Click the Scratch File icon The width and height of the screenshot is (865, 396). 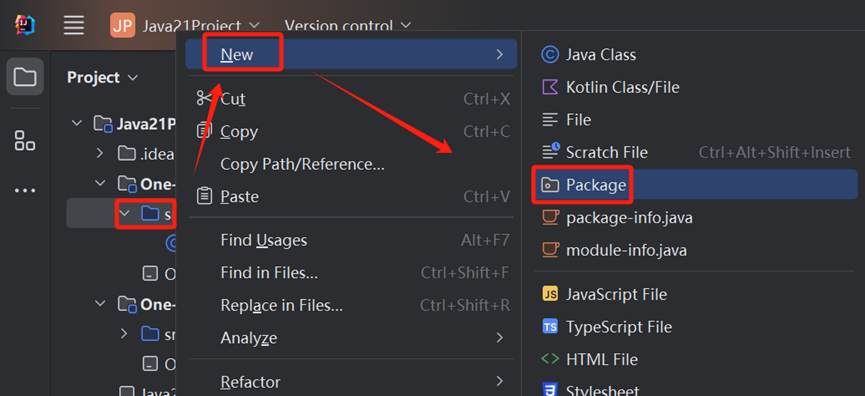coord(551,151)
